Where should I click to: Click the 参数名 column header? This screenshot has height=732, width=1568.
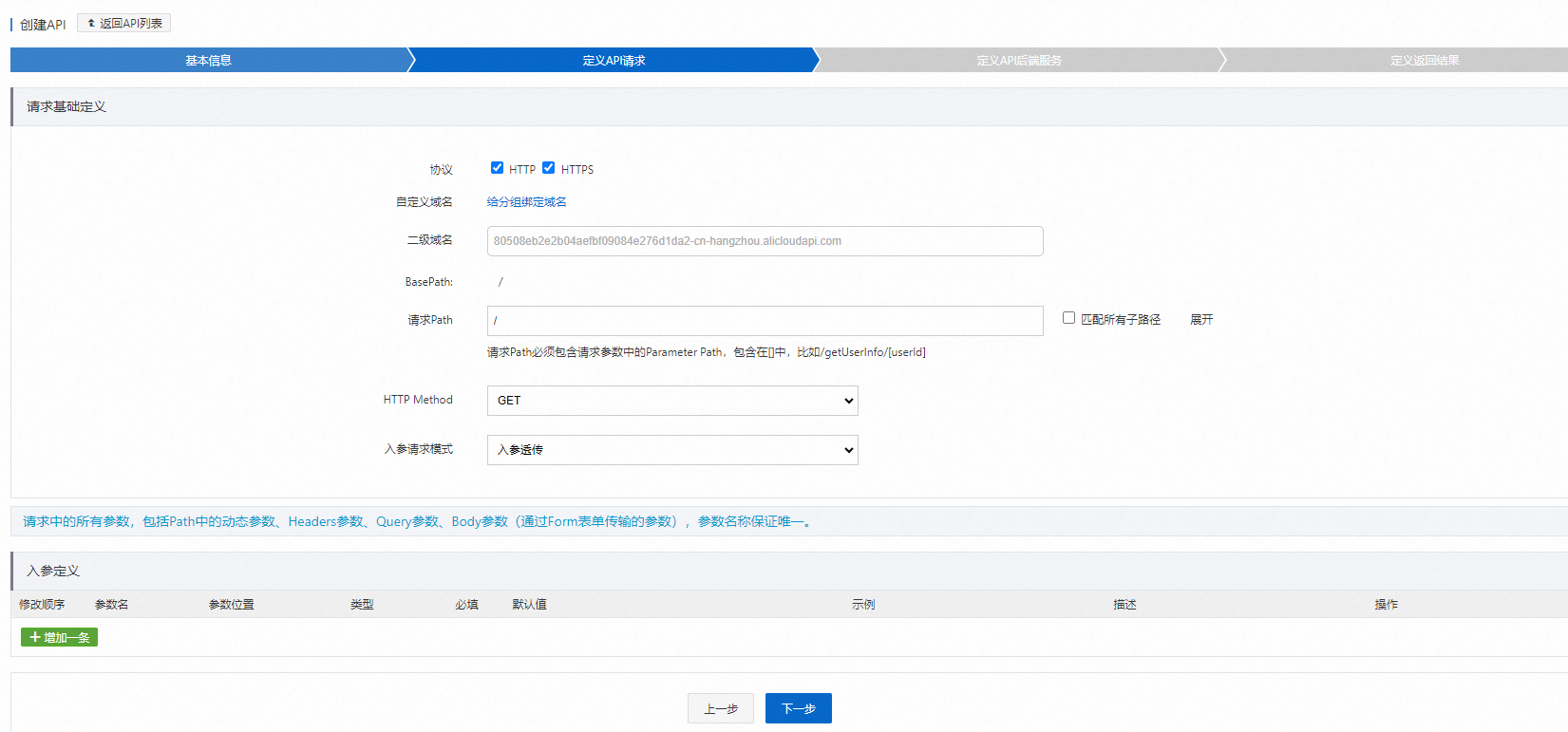[x=112, y=604]
